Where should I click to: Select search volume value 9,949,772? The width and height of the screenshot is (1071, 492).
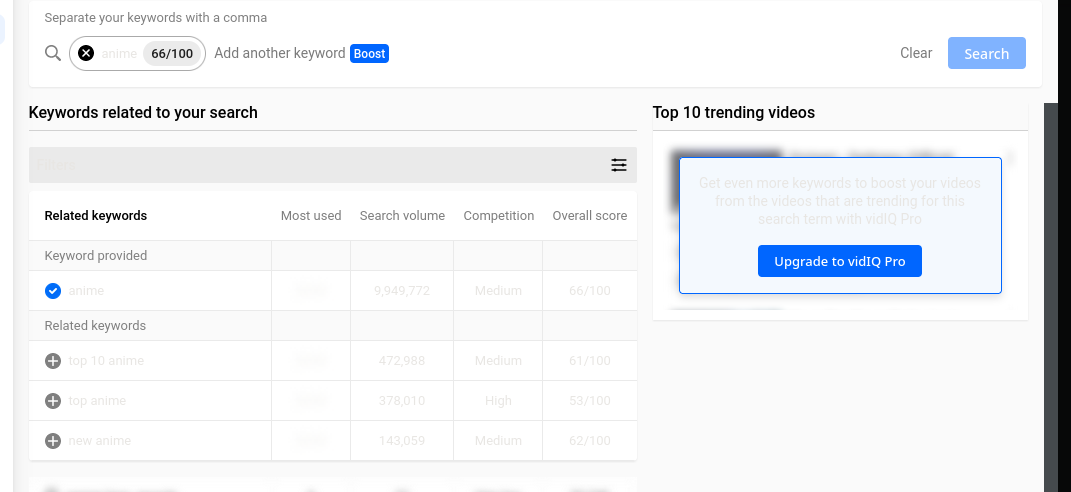pyautogui.click(x=402, y=291)
